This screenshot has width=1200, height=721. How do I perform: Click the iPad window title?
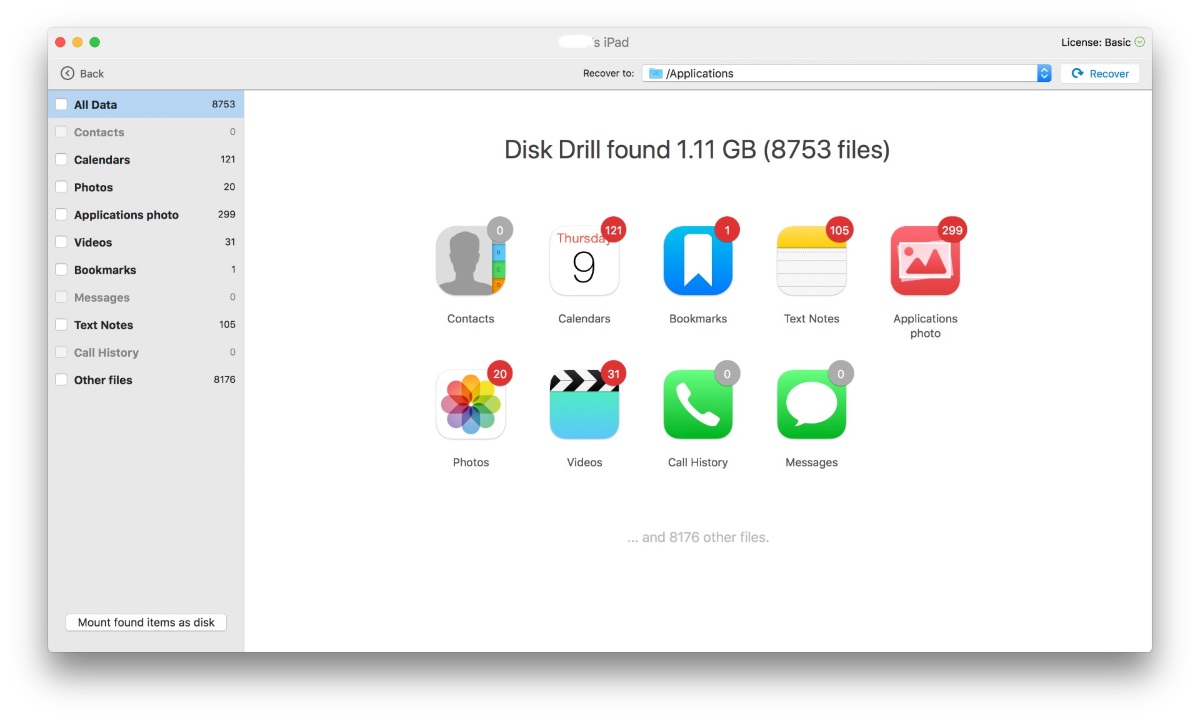[594, 42]
